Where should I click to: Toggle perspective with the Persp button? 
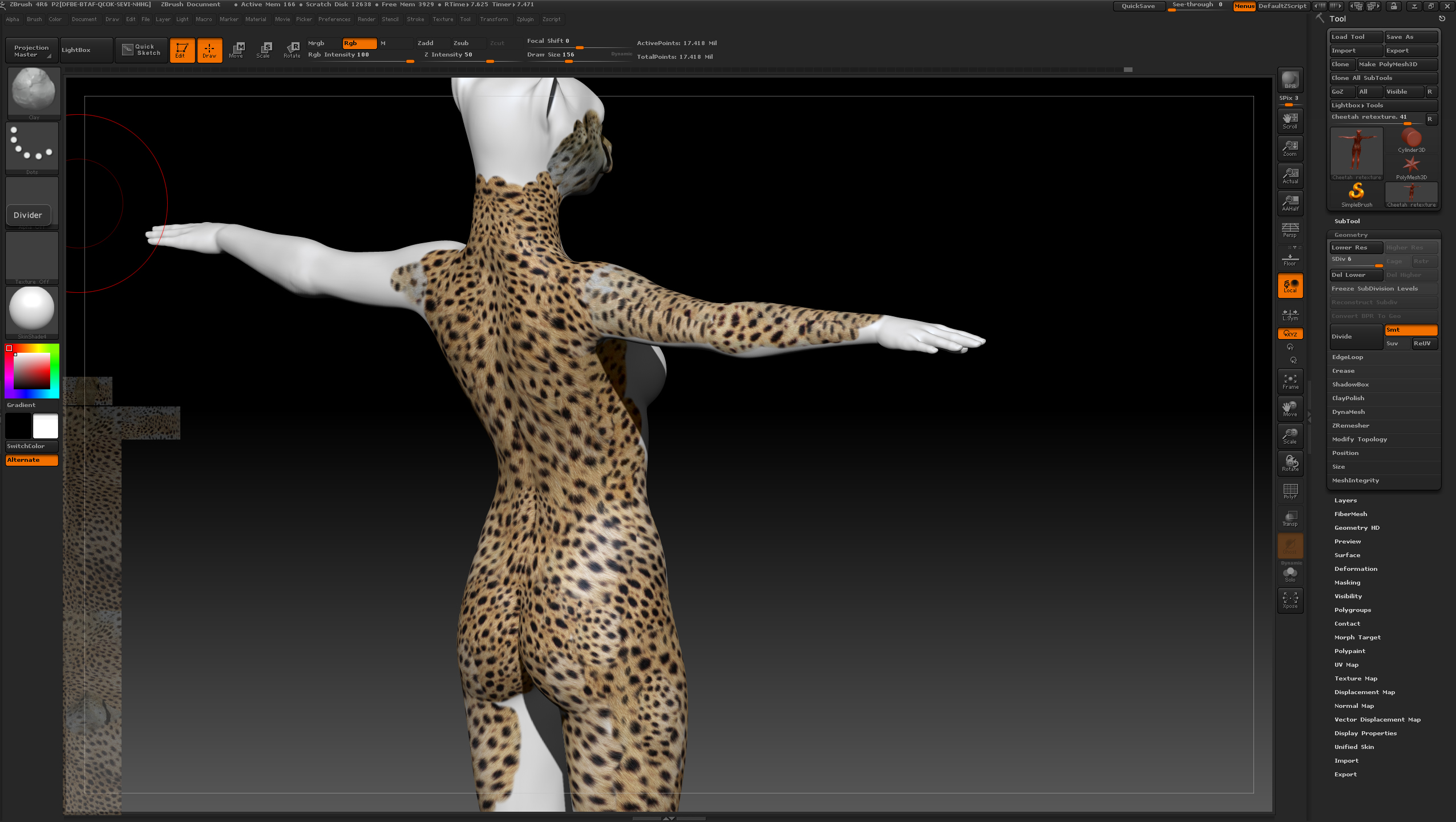tap(1290, 230)
